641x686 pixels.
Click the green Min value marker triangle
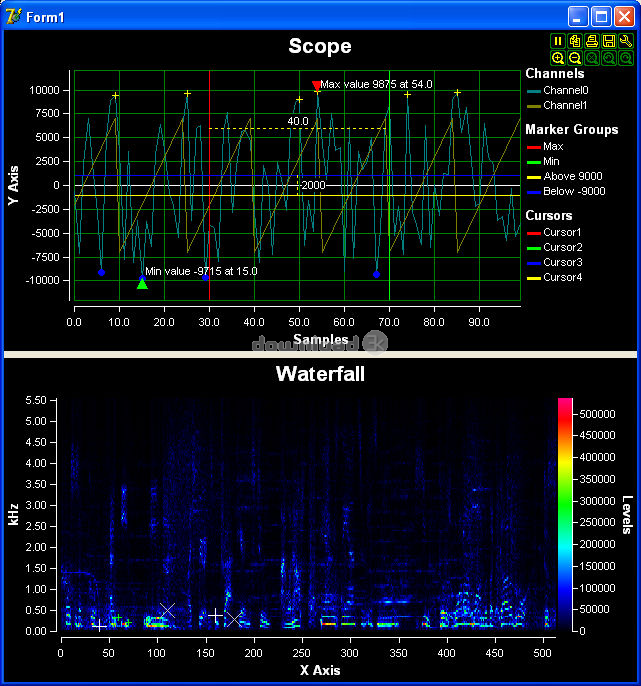coord(142,284)
